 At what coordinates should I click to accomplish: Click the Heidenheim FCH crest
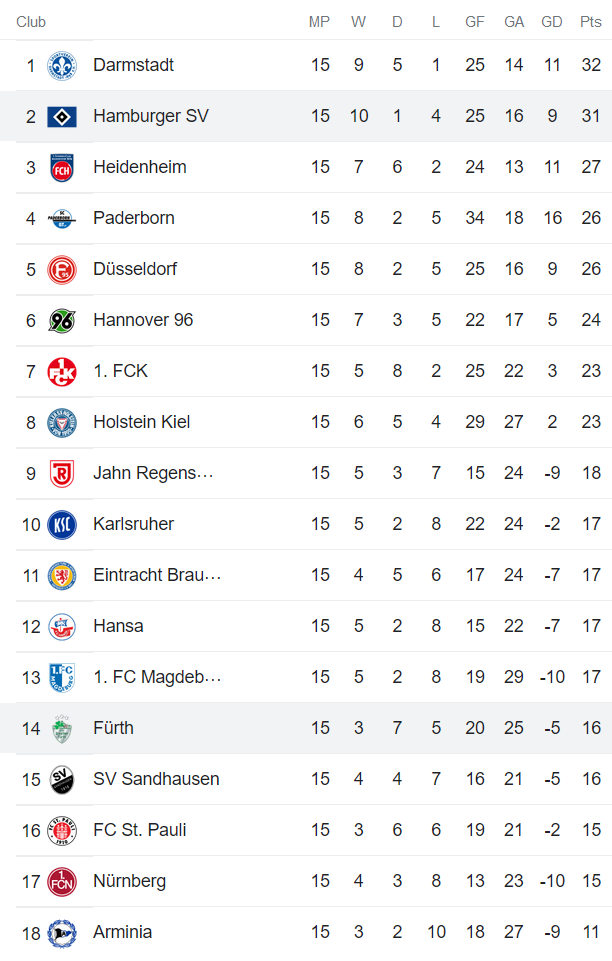[x=62, y=168]
